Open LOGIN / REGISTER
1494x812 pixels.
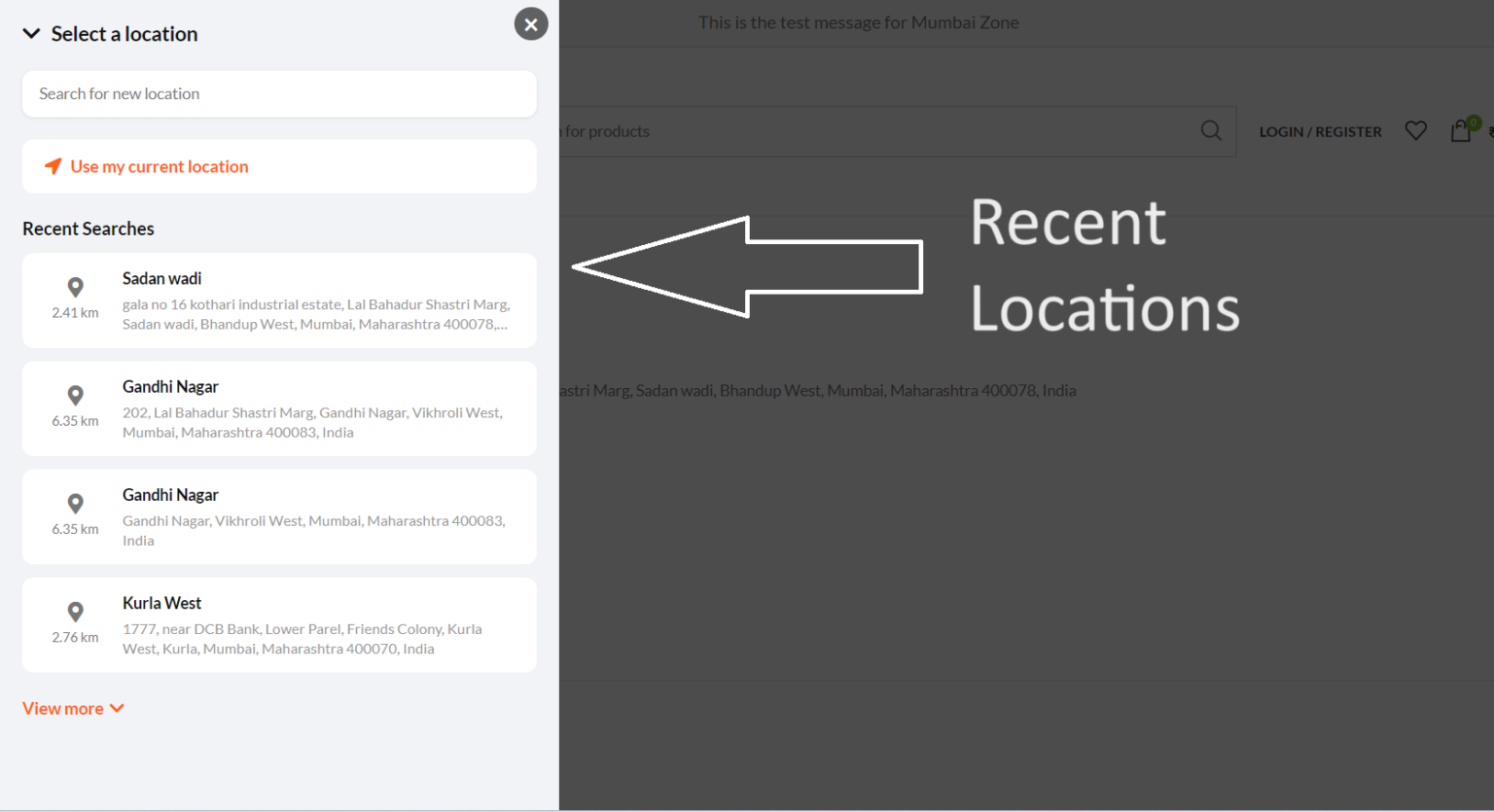pyautogui.click(x=1320, y=131)
